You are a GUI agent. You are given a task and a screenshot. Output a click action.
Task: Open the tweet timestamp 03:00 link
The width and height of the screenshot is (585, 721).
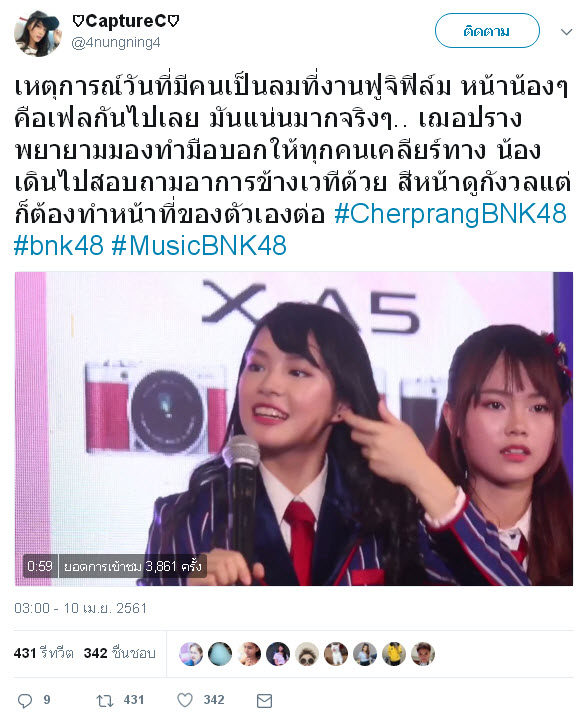click(80, 608)
